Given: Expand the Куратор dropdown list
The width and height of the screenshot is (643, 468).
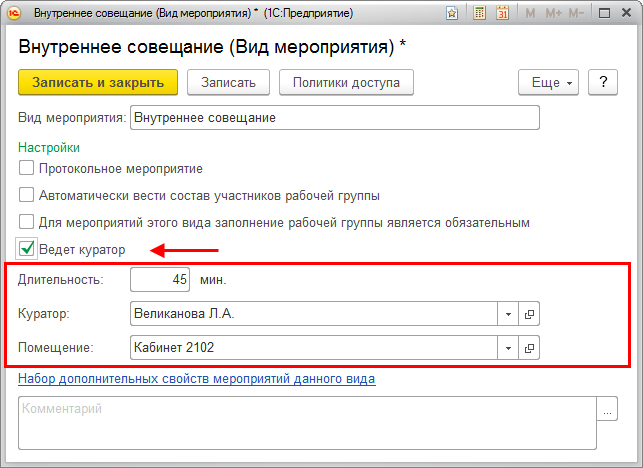Looking at the screenshot, I should coord(508,314).
